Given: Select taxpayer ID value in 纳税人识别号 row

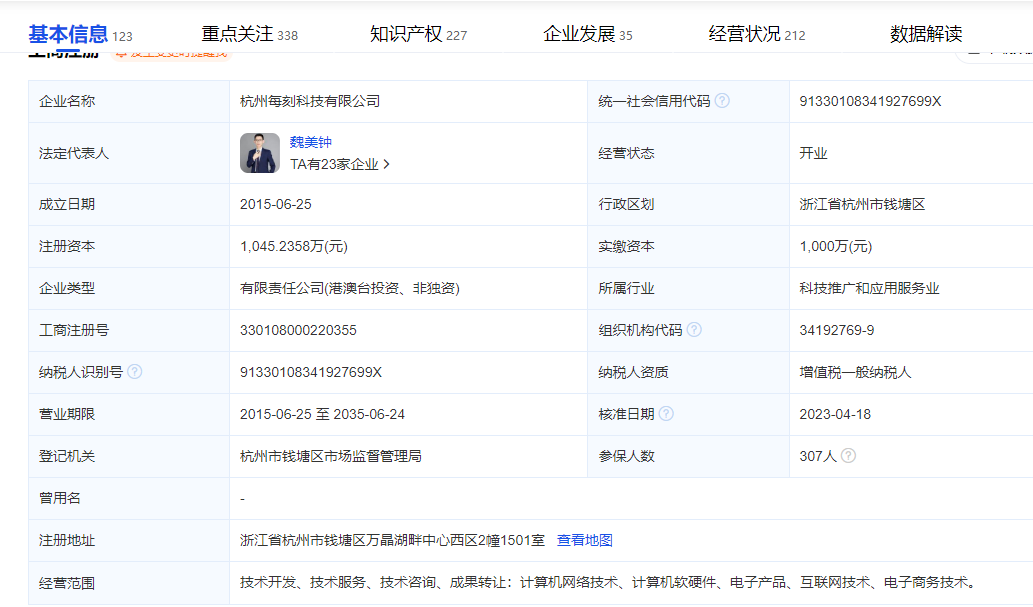Looking at the screenshot, I should point(311,372).
